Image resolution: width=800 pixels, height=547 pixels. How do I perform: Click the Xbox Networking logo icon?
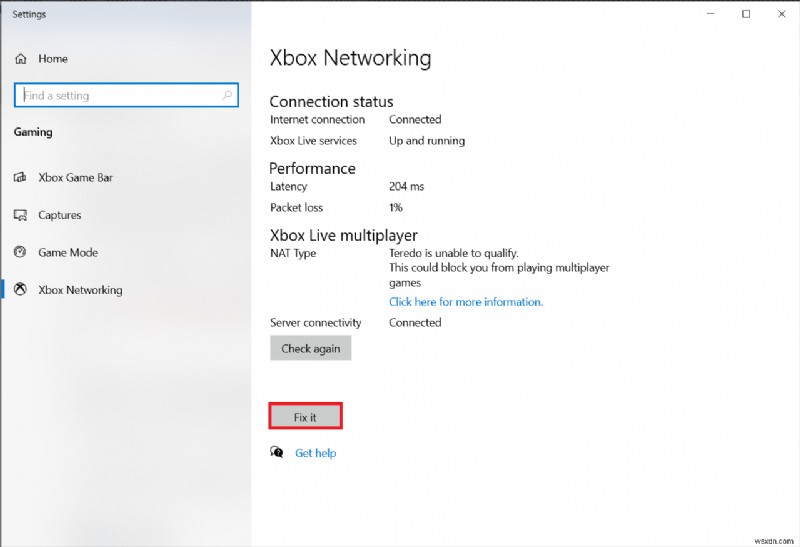19,290
